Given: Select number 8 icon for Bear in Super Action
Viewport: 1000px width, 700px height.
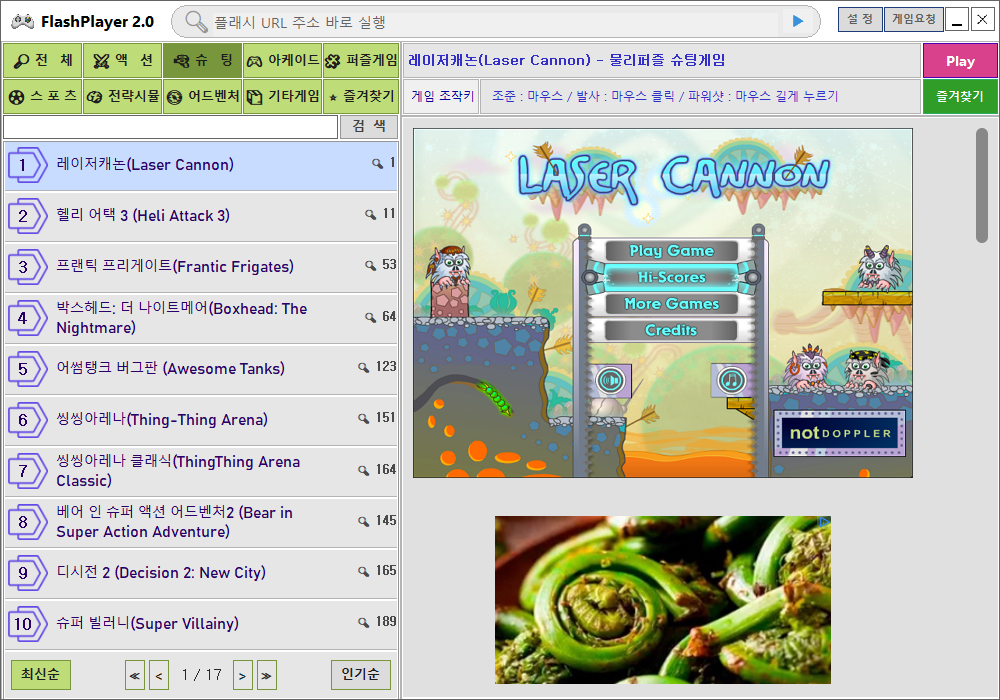Looking at the screenshot, I should pos(27,522).
